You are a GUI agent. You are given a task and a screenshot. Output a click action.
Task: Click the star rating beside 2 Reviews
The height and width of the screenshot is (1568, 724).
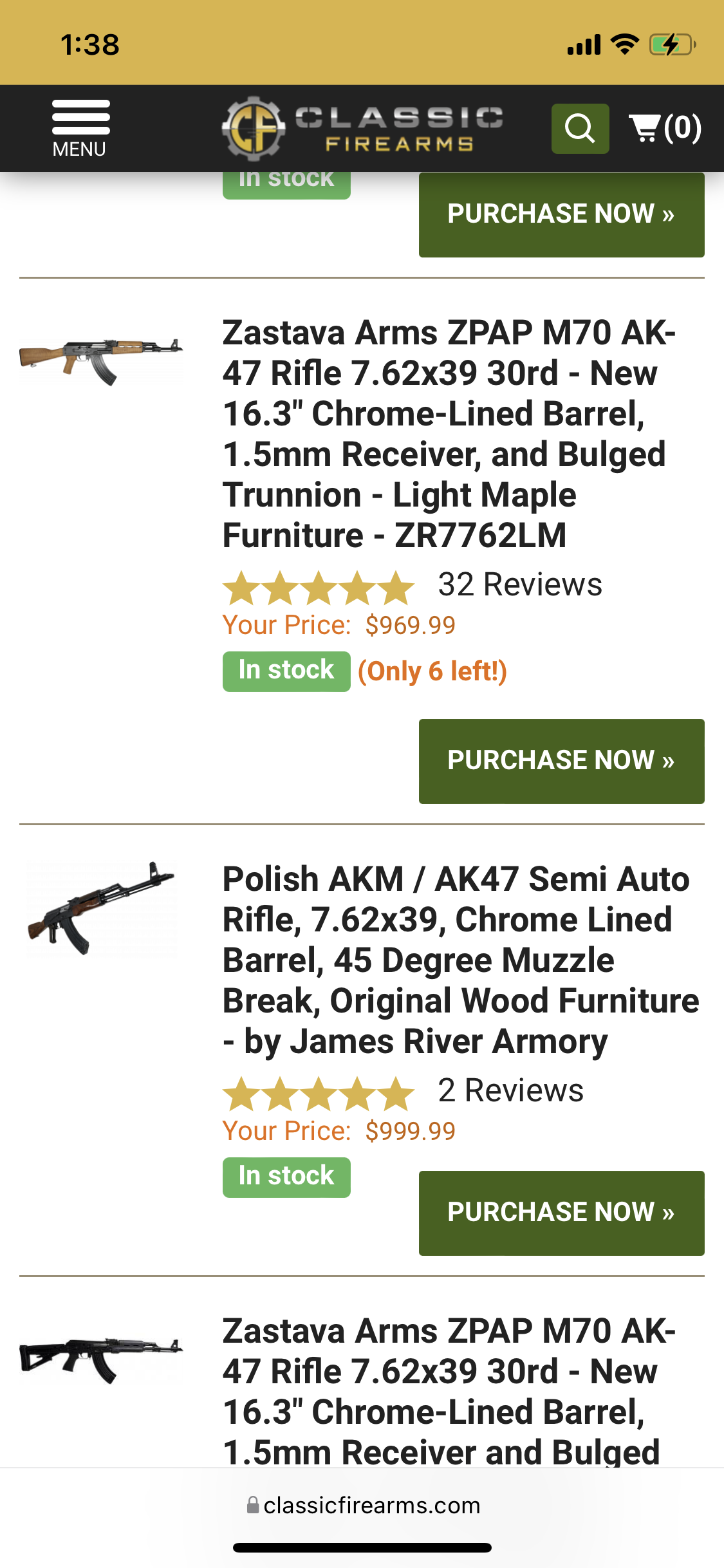tap(318, 1094)
